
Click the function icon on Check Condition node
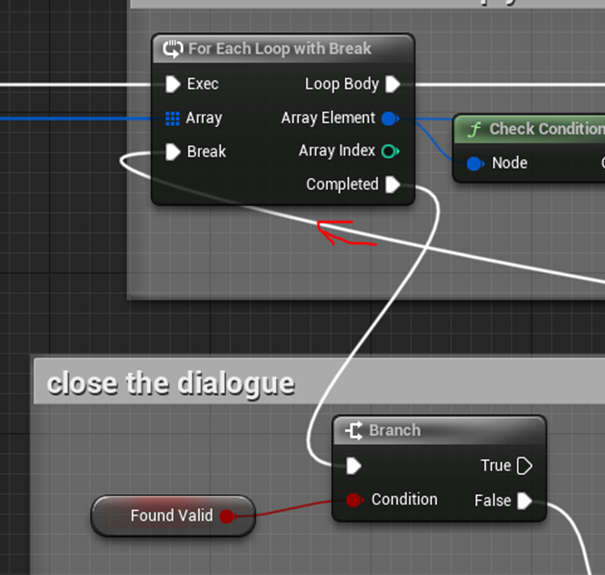[475, 129]
